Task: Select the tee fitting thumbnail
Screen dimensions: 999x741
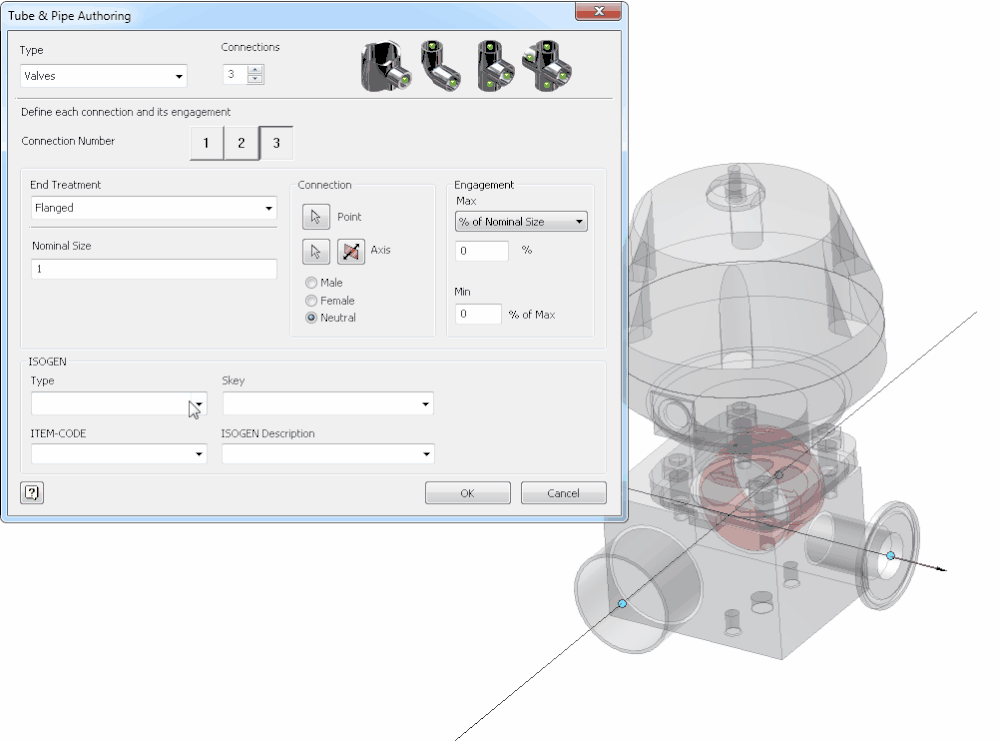Action: pyautogui.click(x=495, y=66)
